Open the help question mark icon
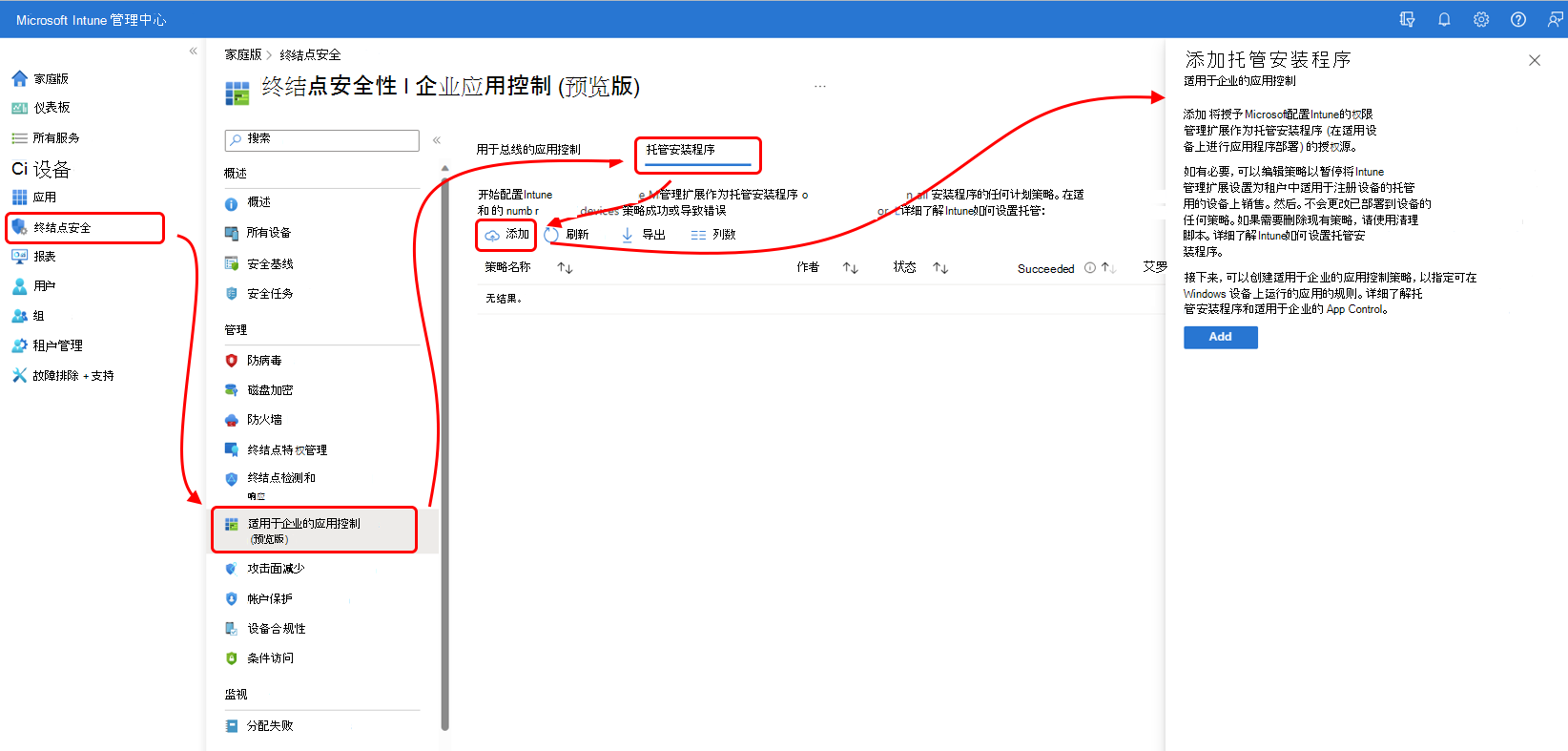 [x=1518, y=19]
